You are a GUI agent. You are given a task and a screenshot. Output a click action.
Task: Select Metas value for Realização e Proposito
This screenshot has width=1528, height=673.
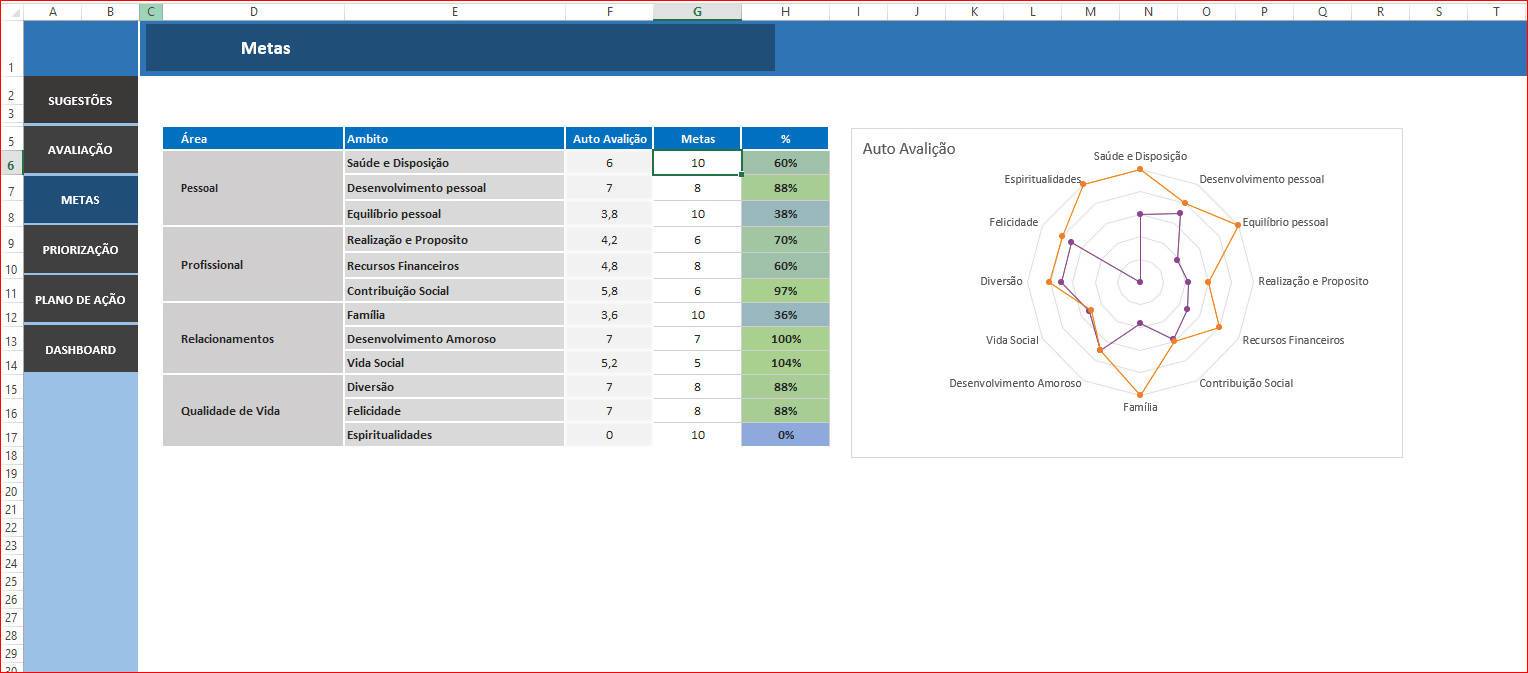[x=697, y=240]
